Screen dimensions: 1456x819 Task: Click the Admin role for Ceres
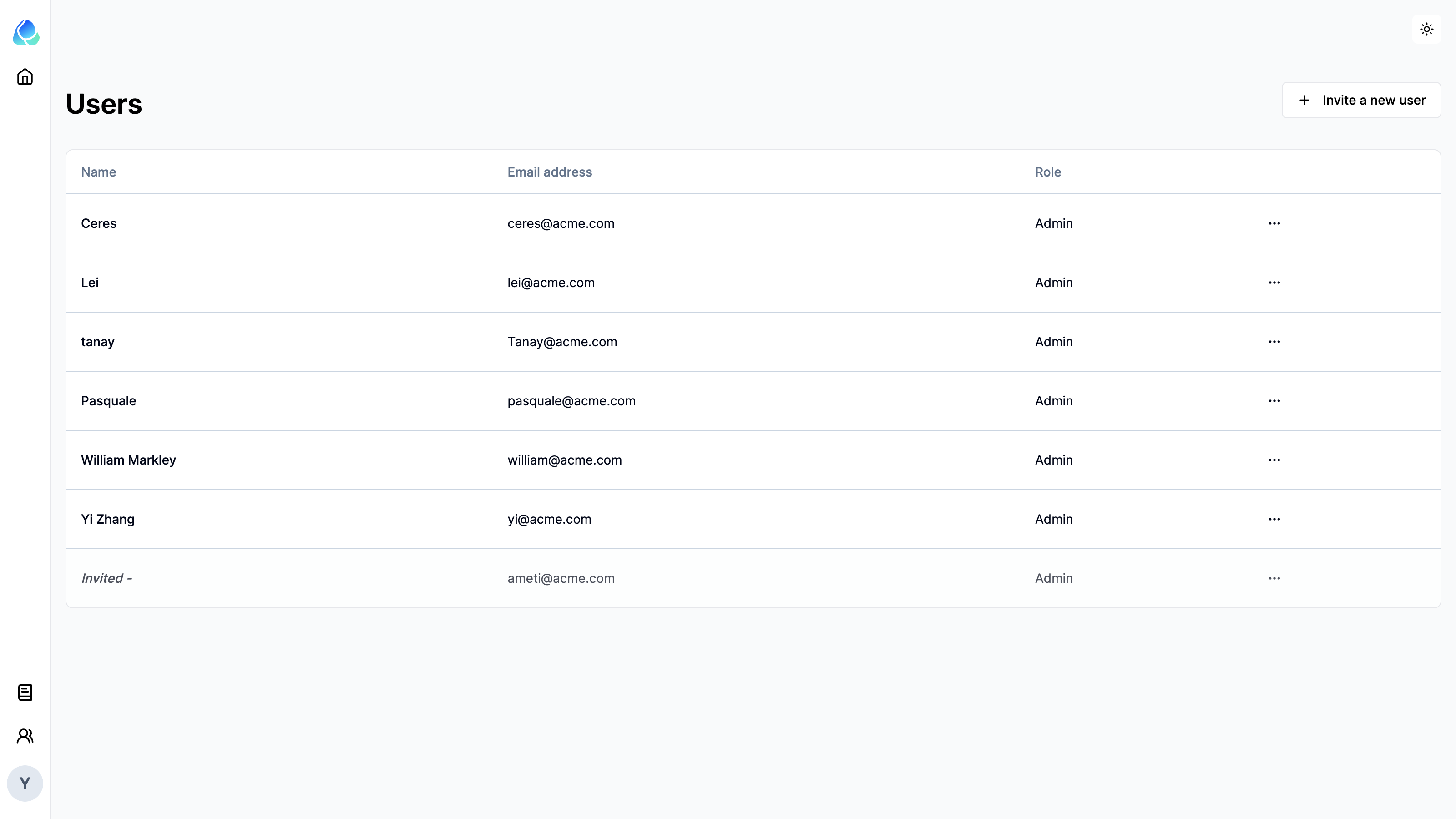click(x=1054, y=223)
